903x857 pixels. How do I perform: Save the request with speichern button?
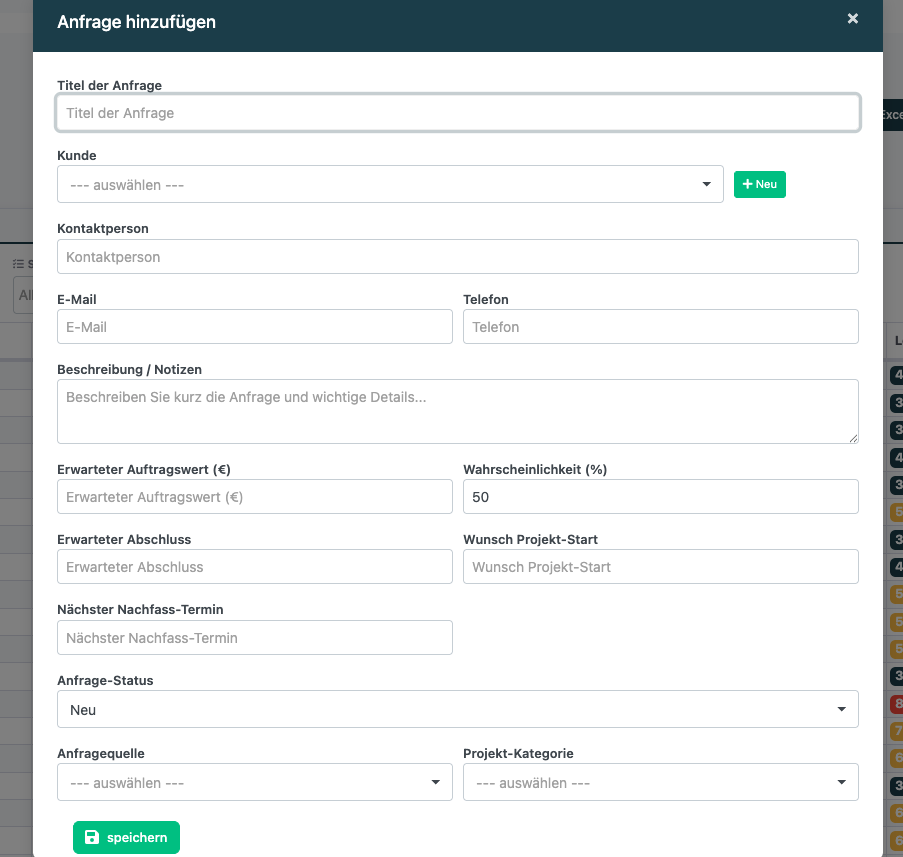click(x=126, y=837)
